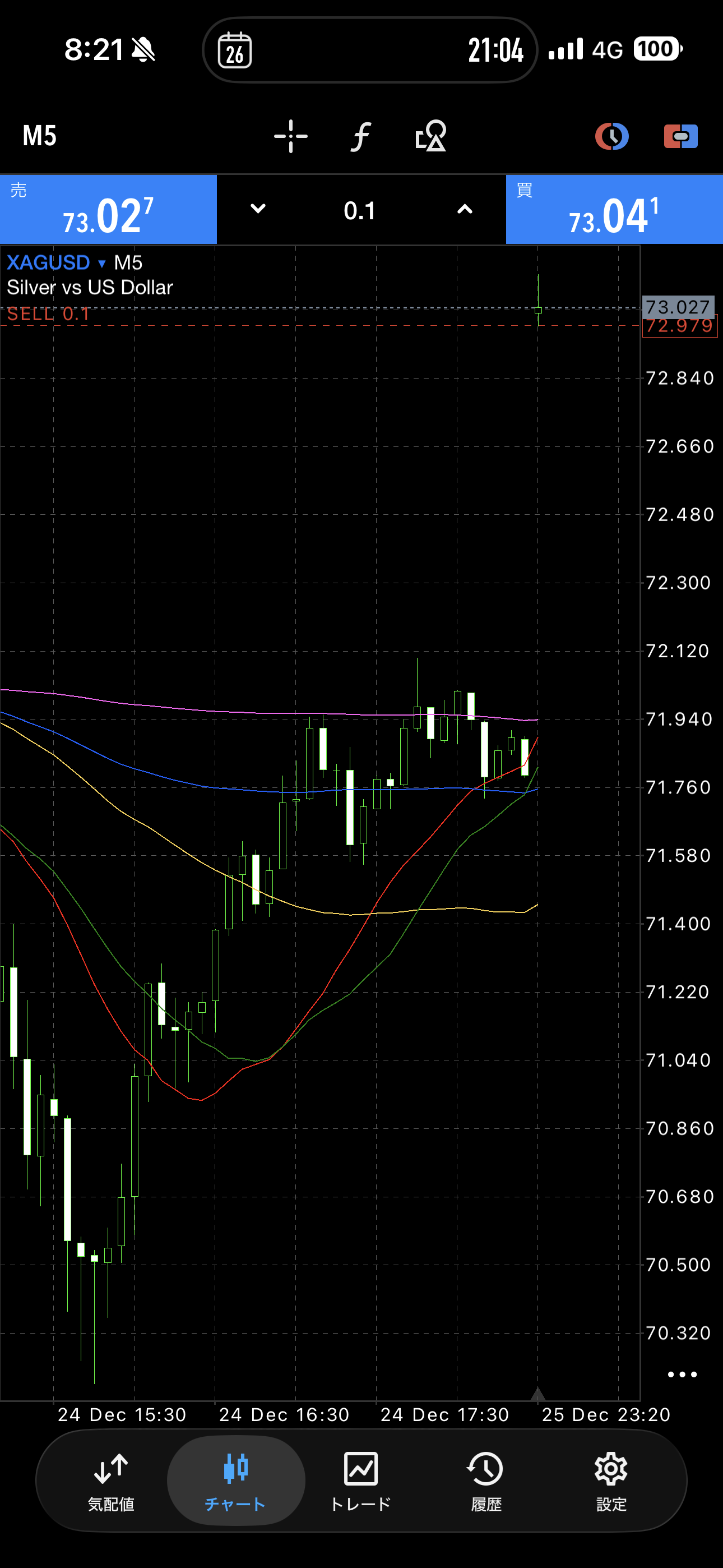Open the 設定 settings gear tab
Screen dimensions: 723x1568
point(611,1479)
